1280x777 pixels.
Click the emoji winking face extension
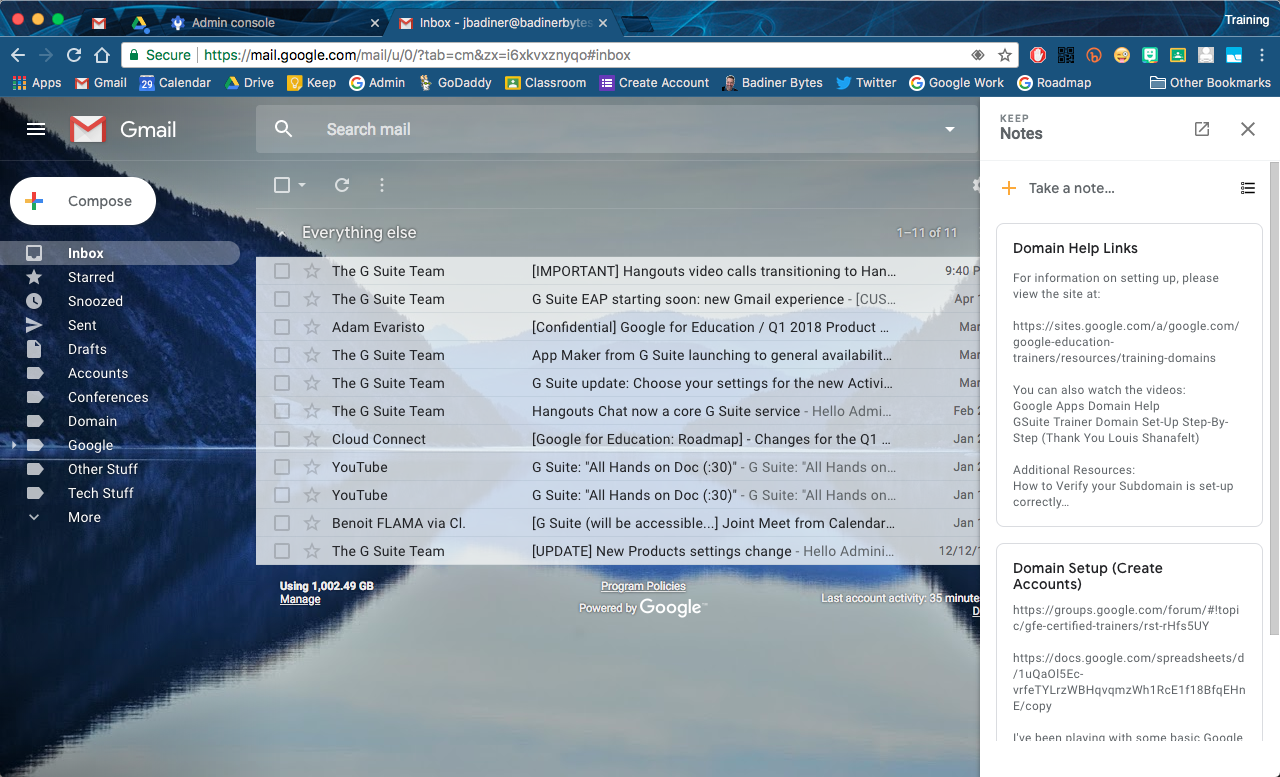point(1122,55)
